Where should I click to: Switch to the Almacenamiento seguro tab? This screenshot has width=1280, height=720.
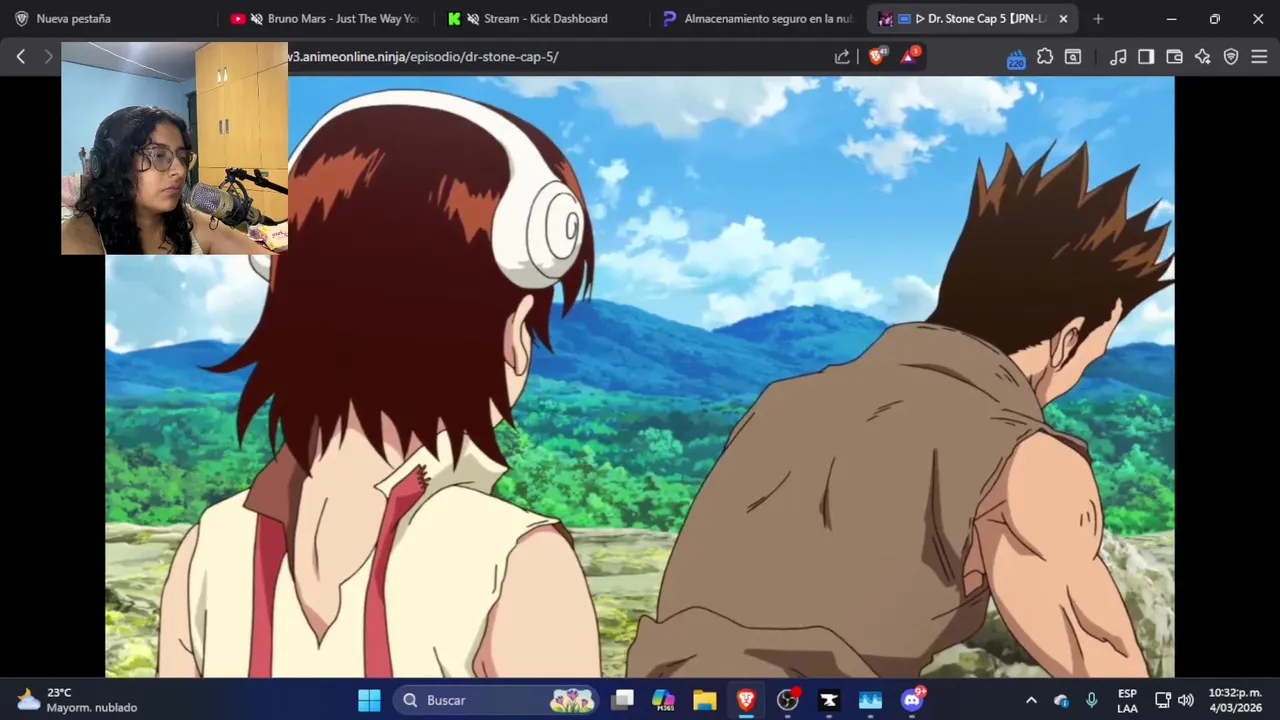coord(757,18)
